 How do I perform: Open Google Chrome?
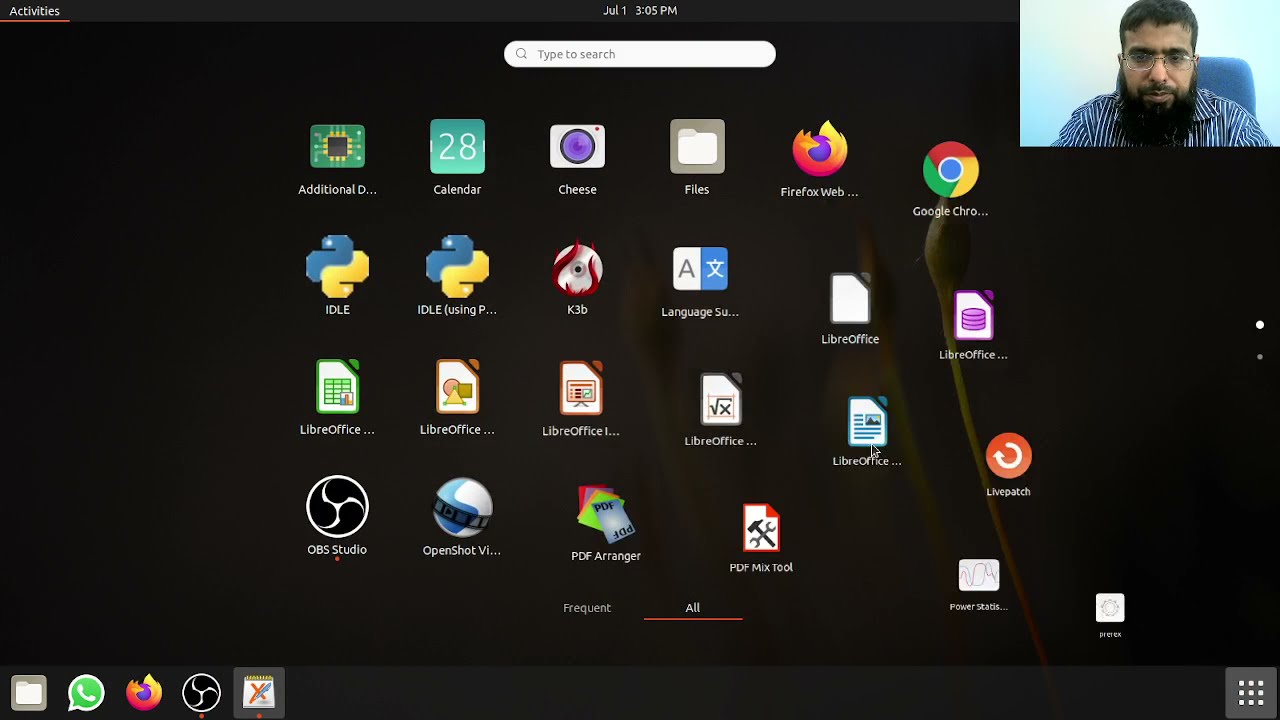tap(951, 169)
